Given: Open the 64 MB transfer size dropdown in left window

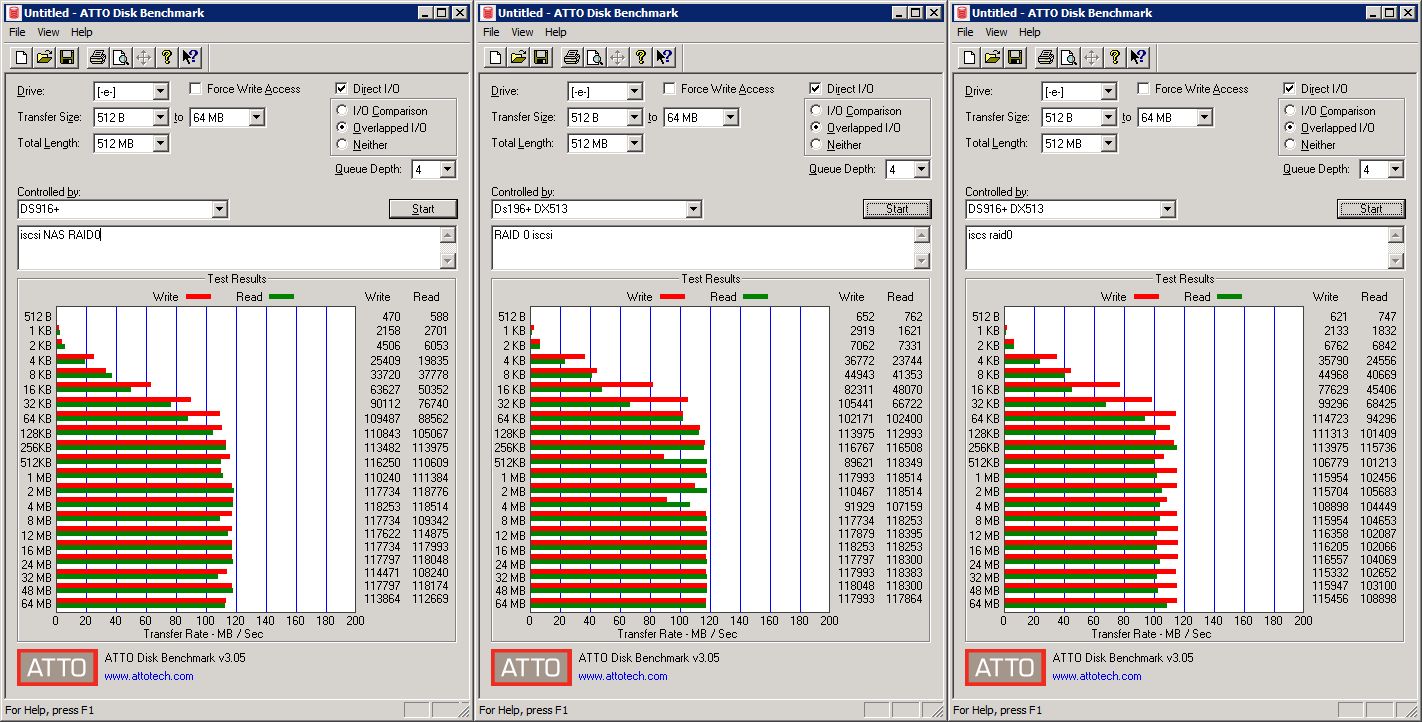Looking at the screenshot, I should (x=256, y=118).
